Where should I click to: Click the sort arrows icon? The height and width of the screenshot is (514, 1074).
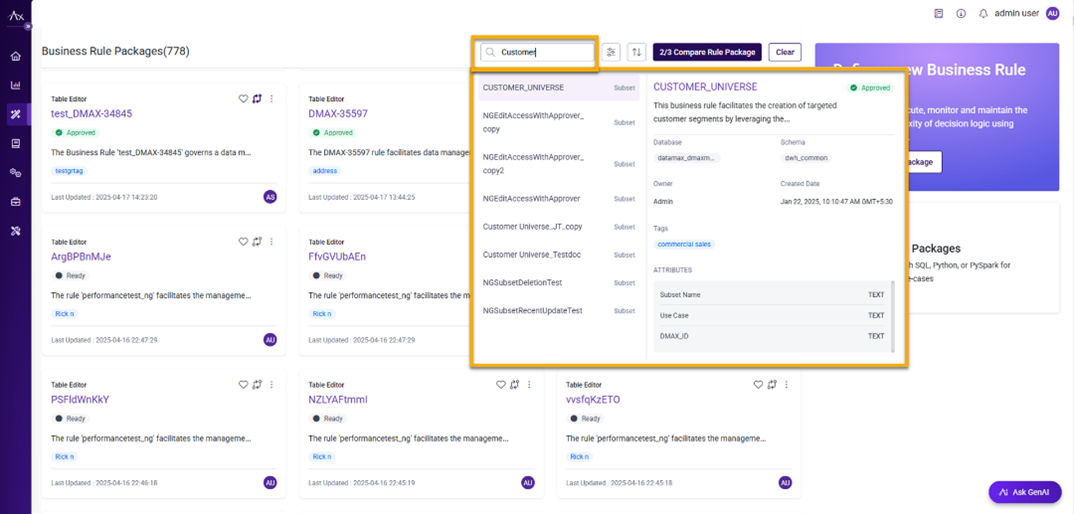pyautogui.click(x=636, y=52)
